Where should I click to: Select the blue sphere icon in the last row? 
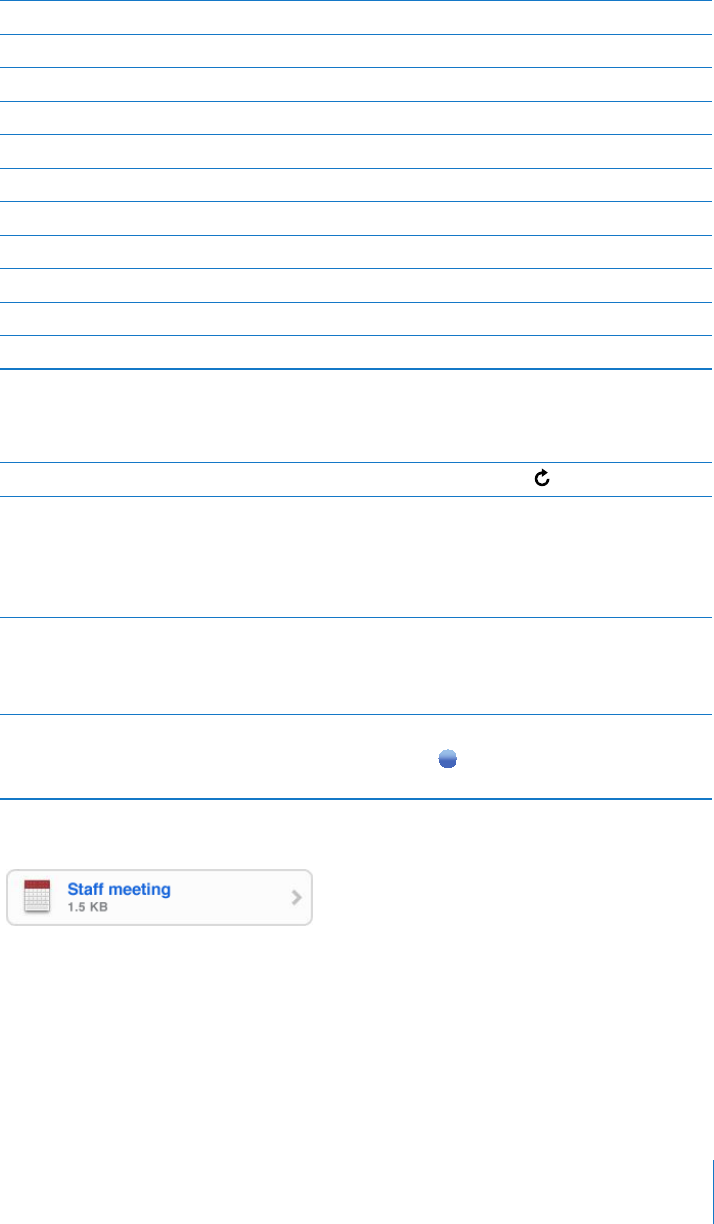pos(448,760)
